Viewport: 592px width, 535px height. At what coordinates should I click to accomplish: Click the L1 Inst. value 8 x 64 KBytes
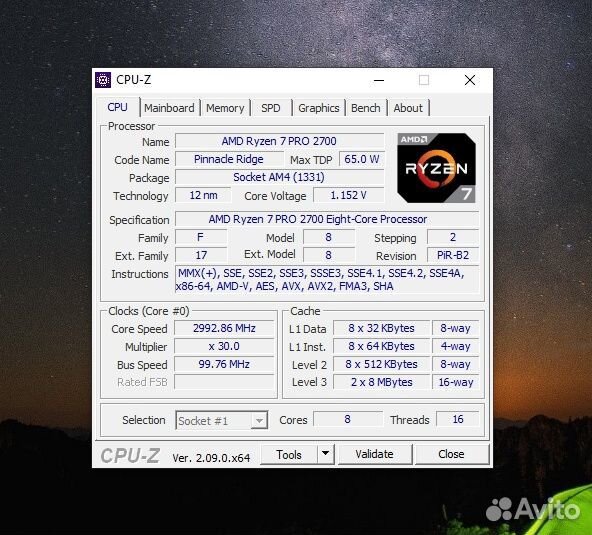(x=381, y=346)
